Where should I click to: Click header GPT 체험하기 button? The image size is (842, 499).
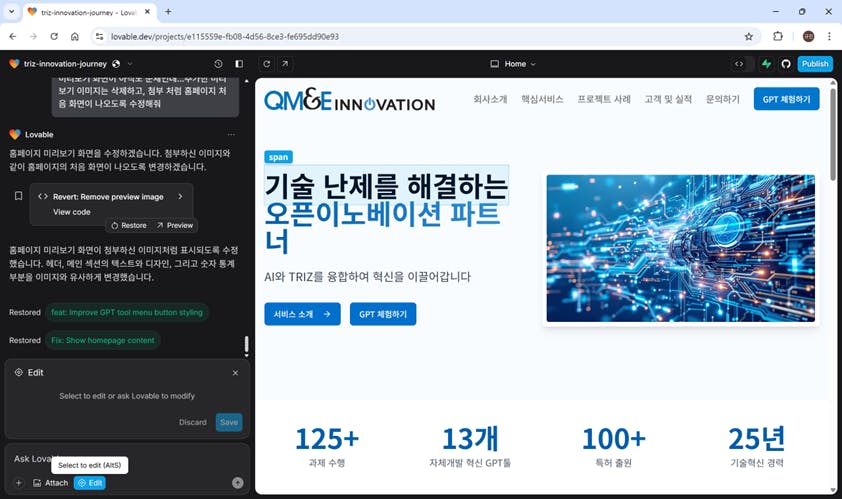click(786, 99)
